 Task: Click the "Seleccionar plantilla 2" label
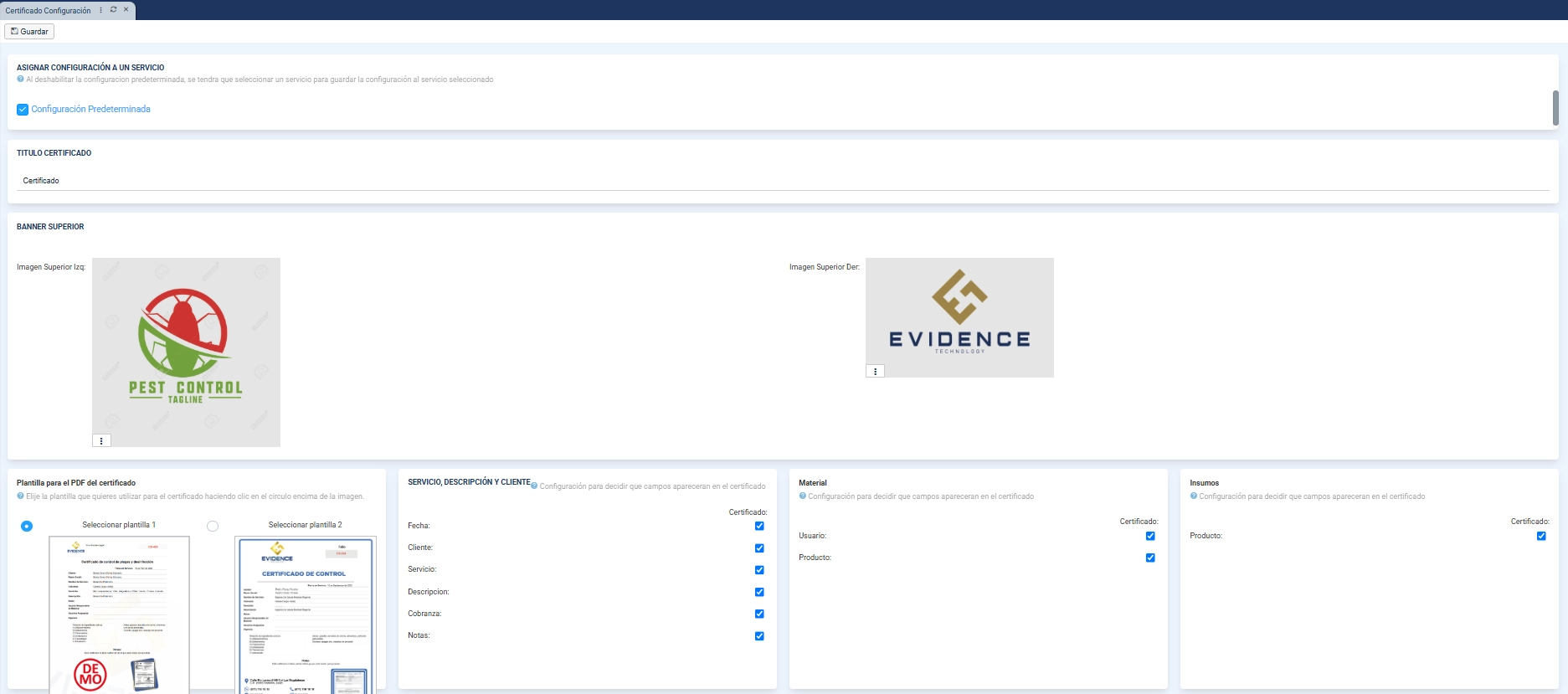click(x=306, y=525)
